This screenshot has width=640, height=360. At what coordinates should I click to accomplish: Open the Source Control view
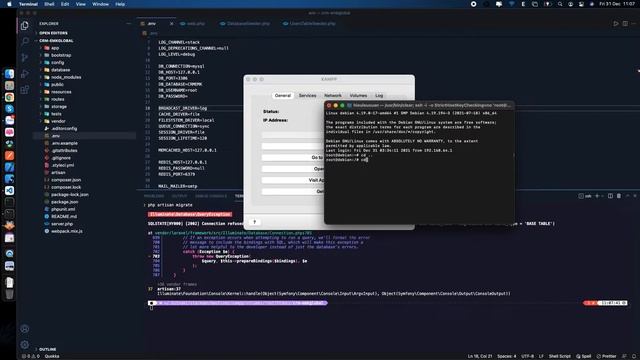click(24, 58)
